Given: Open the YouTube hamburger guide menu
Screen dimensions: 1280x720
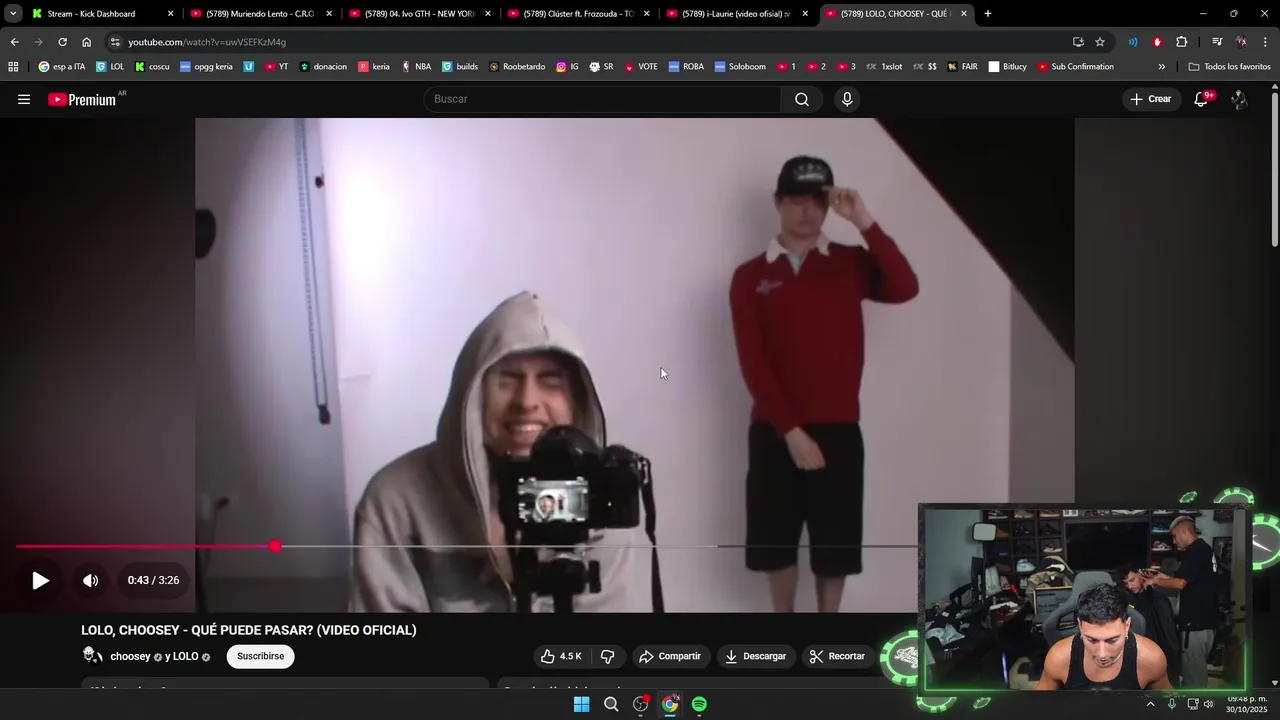Looking at the screenshot, I should point(24,99).
